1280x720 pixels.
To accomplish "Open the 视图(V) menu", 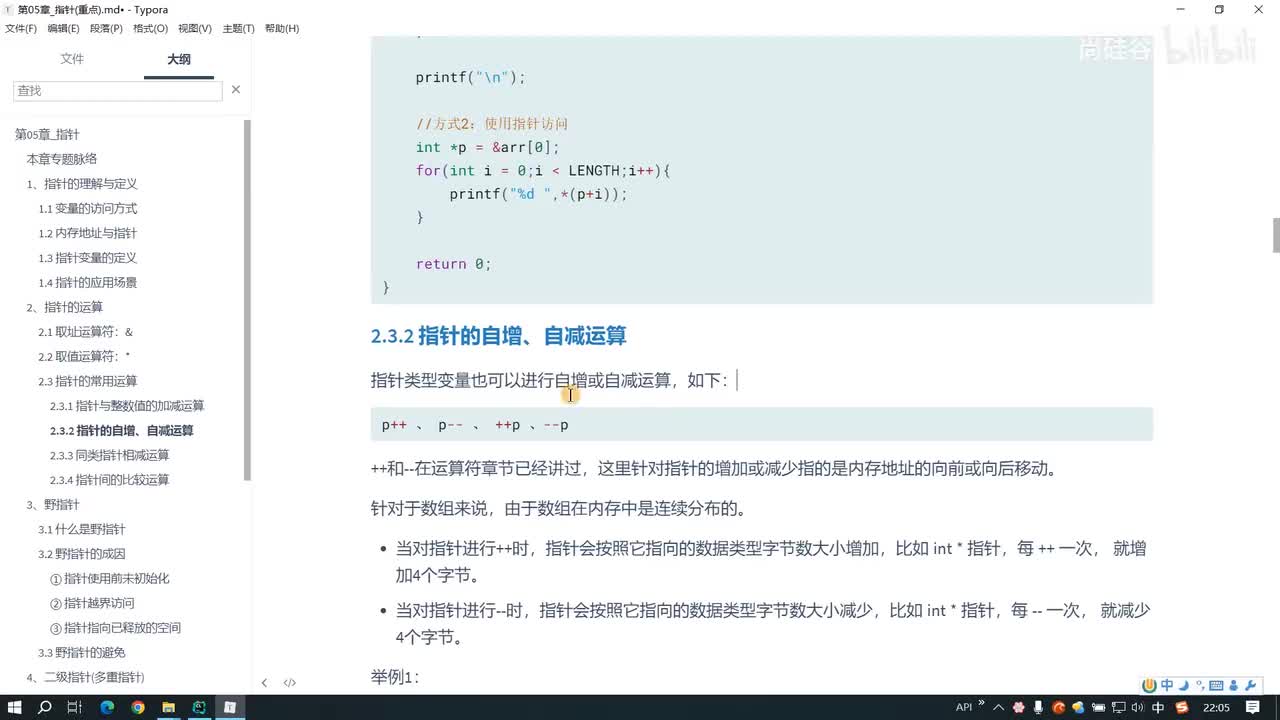I will point(195,29).
